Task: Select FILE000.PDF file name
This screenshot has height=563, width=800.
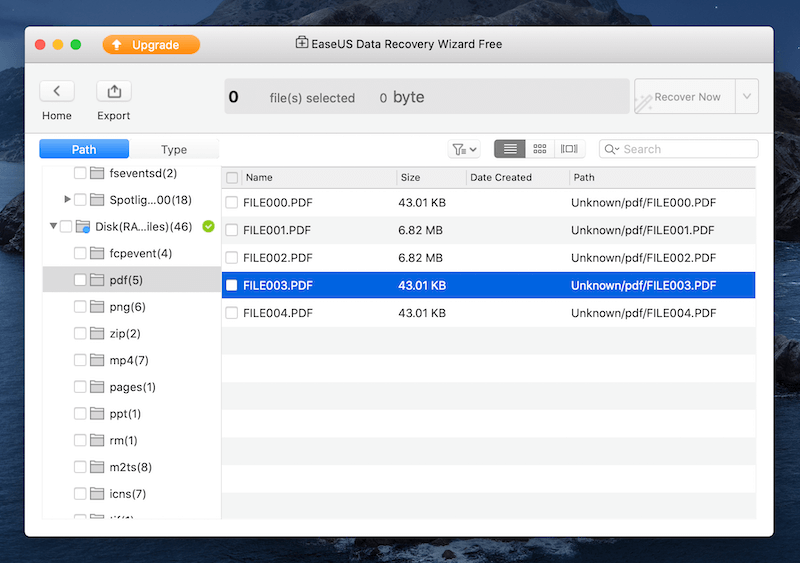Action: (x=278, y=203)
